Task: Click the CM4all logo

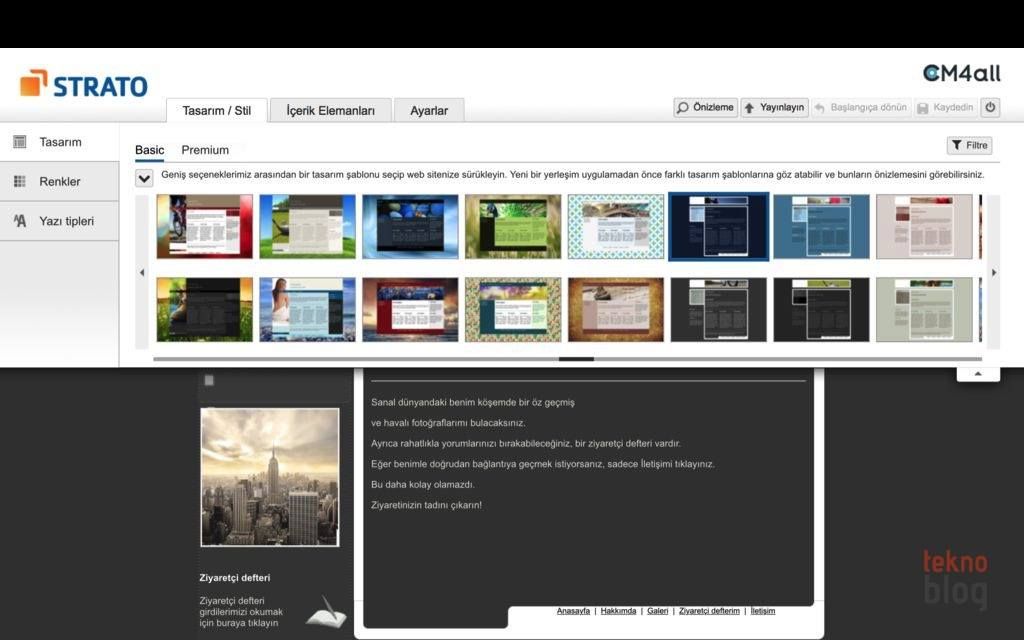Action: [x=960, y=73]
